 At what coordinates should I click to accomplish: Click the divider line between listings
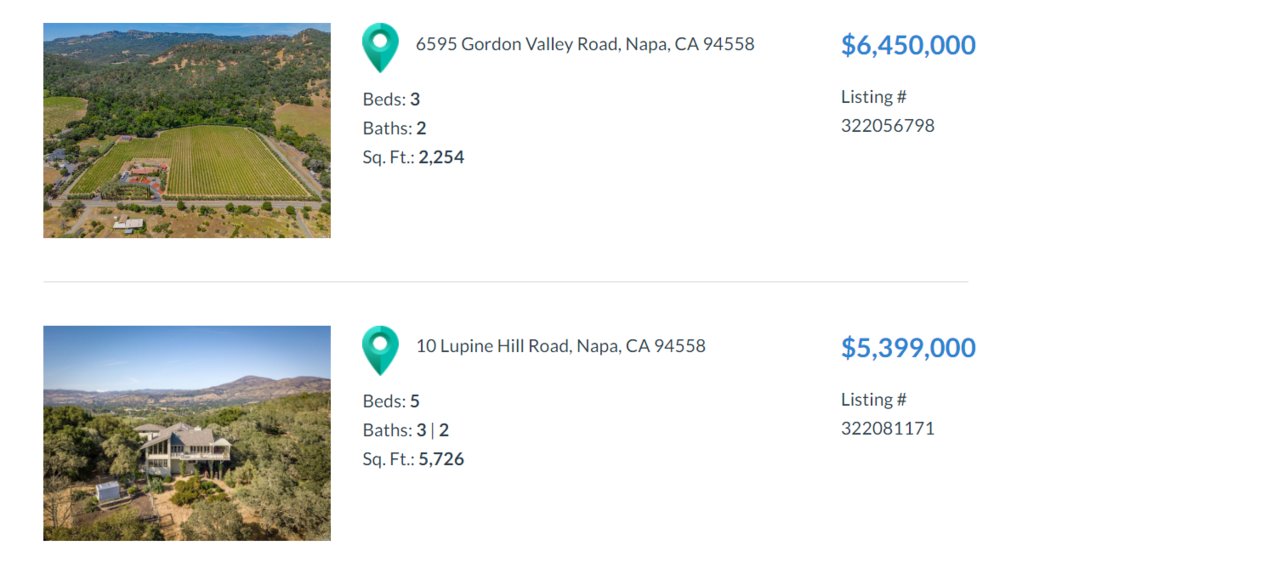pyautogui.click(x=505, y=282)
